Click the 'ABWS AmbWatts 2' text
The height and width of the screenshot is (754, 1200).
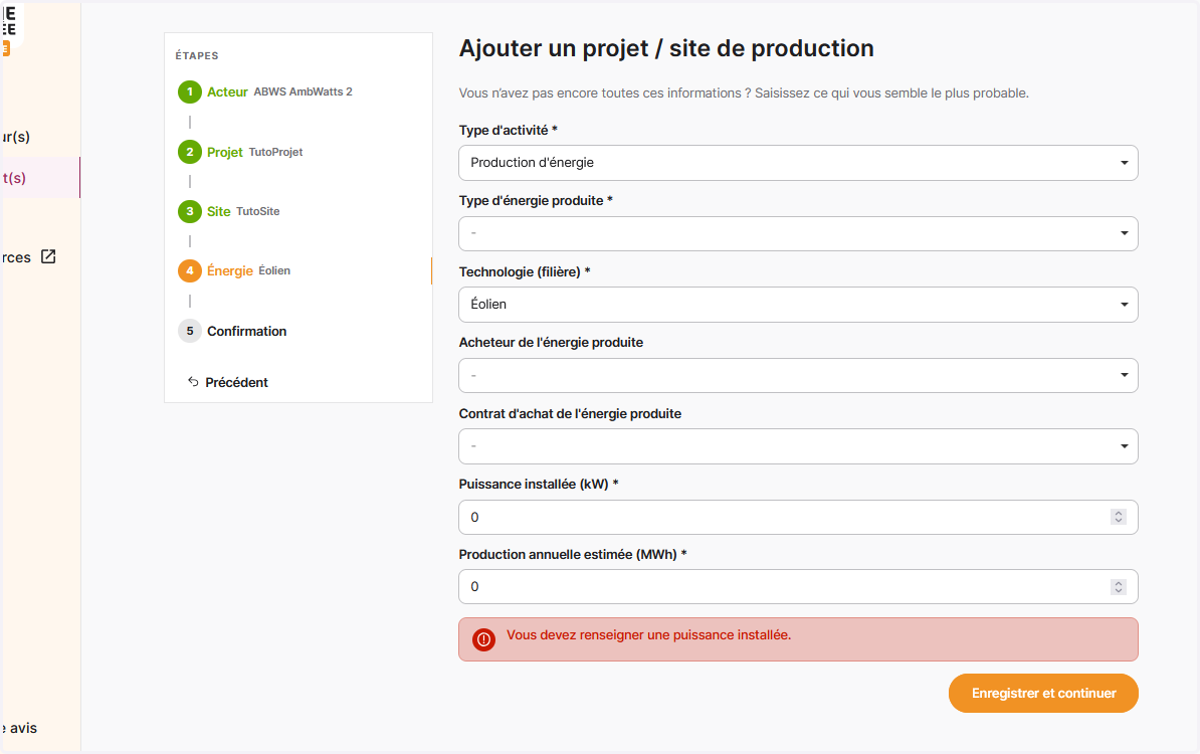pos(303,92)
